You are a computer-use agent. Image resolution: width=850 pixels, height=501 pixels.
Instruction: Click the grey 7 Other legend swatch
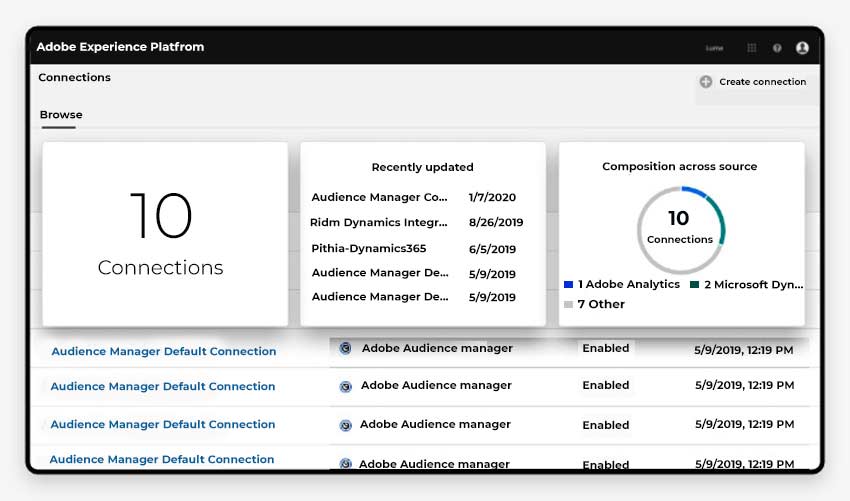(568, 304)
